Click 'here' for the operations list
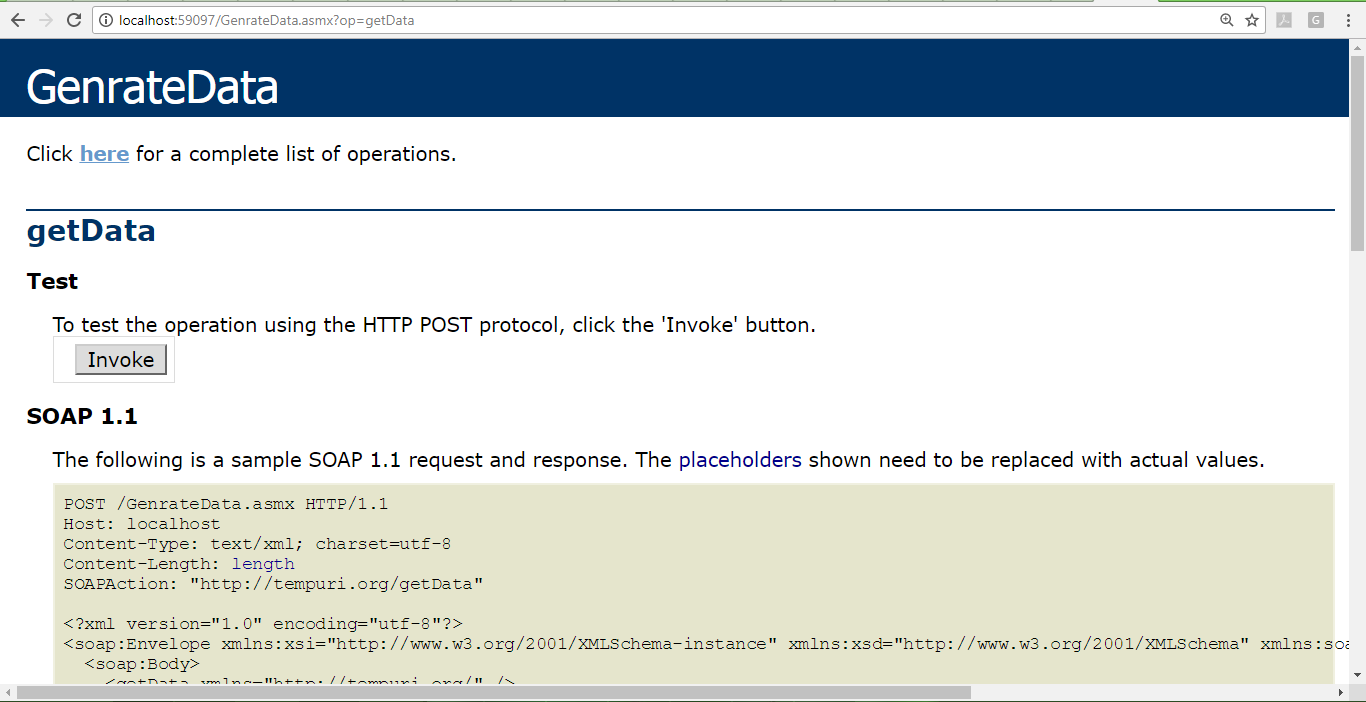The width and height of the screenshot is (1366, 702). click(104, 153)
